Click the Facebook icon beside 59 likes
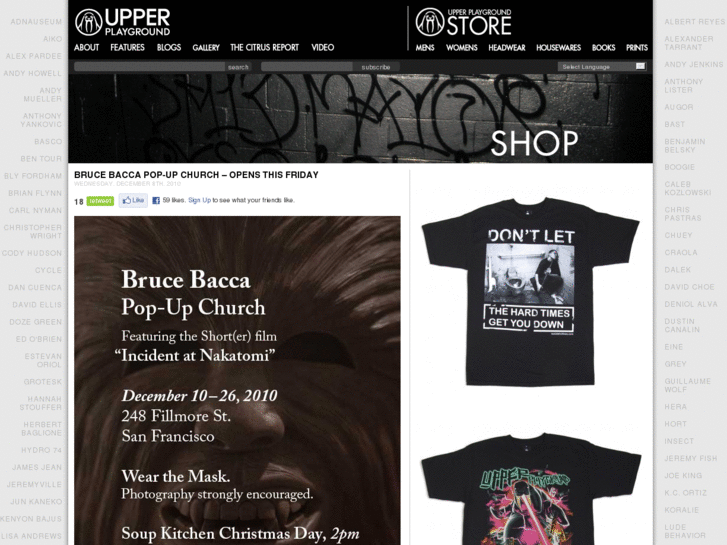The height and width of the screenshot is (545, 727). [x=156, y=200]
